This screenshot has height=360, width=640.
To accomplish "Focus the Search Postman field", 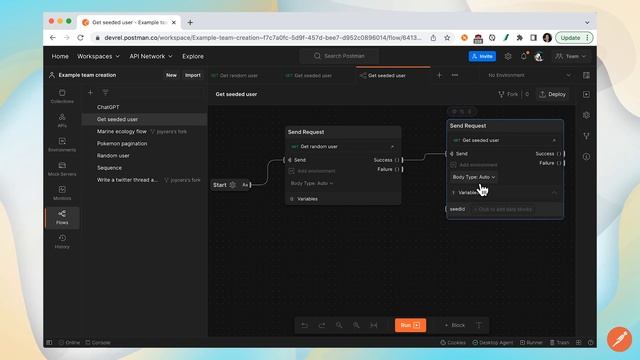I will (x=340, y=56).
